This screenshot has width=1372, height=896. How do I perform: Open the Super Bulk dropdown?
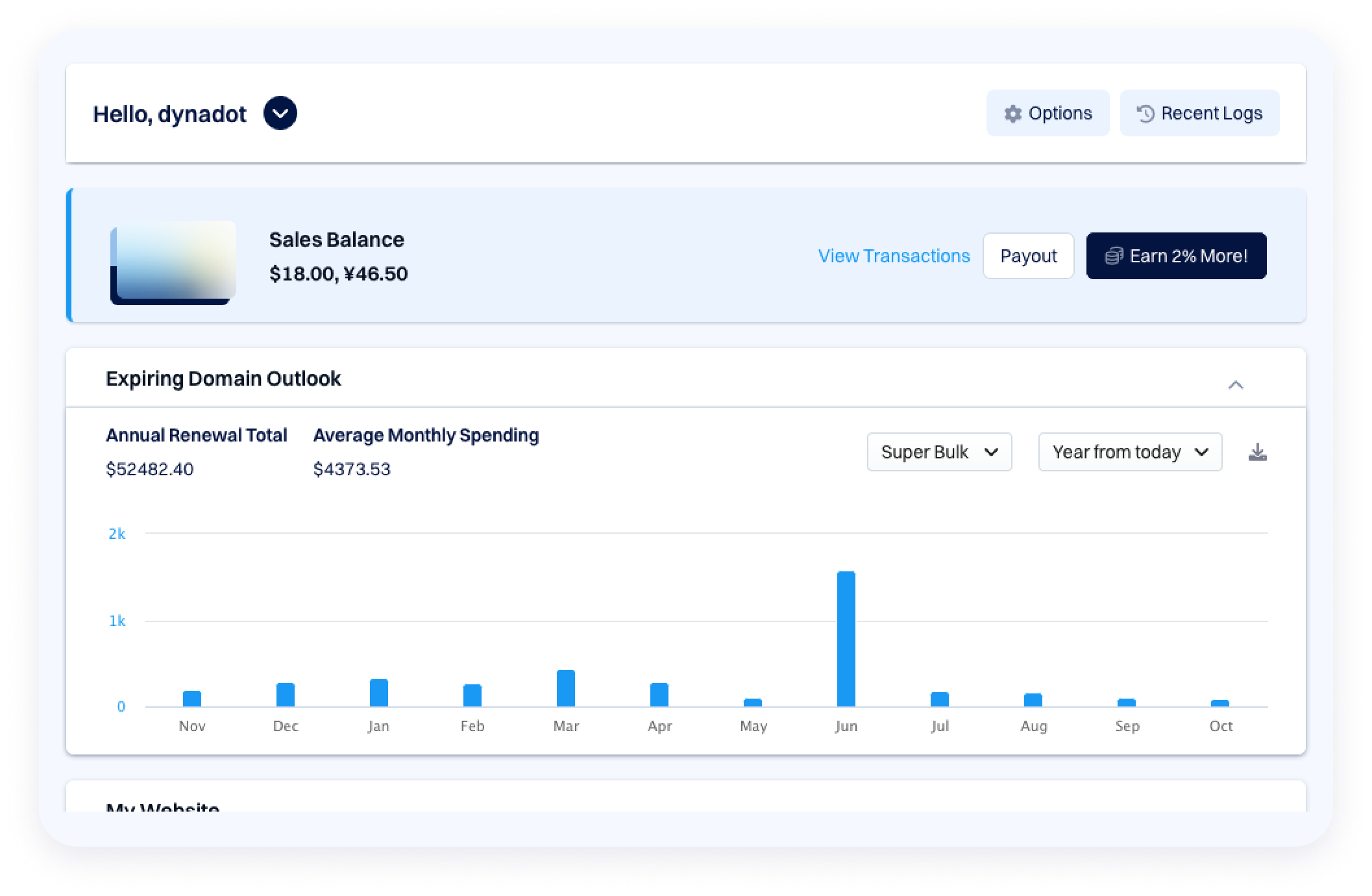[939, 452]
